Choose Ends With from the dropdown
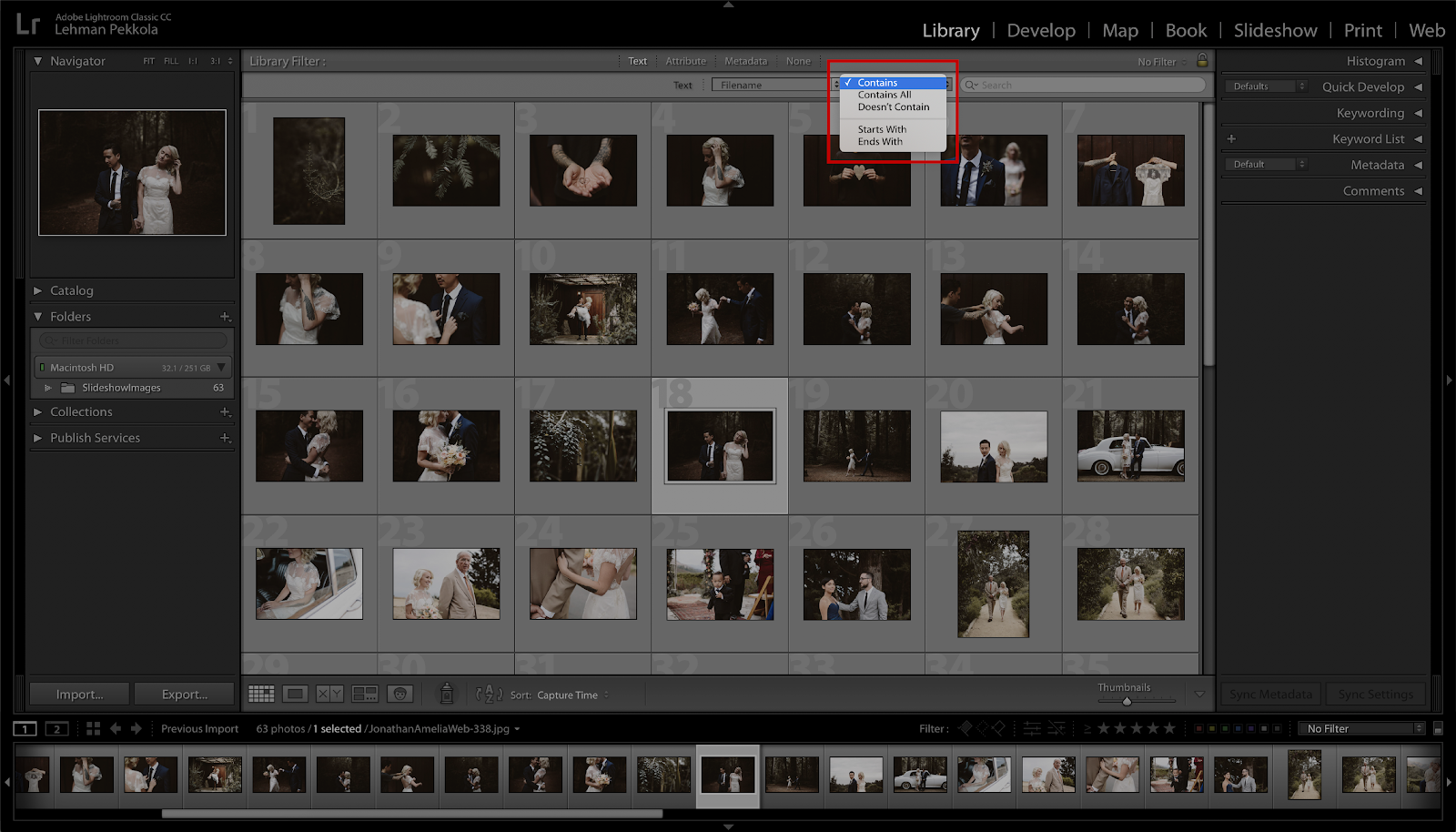The width and height of the screenshot is (1456, 832). pos(893,142)
